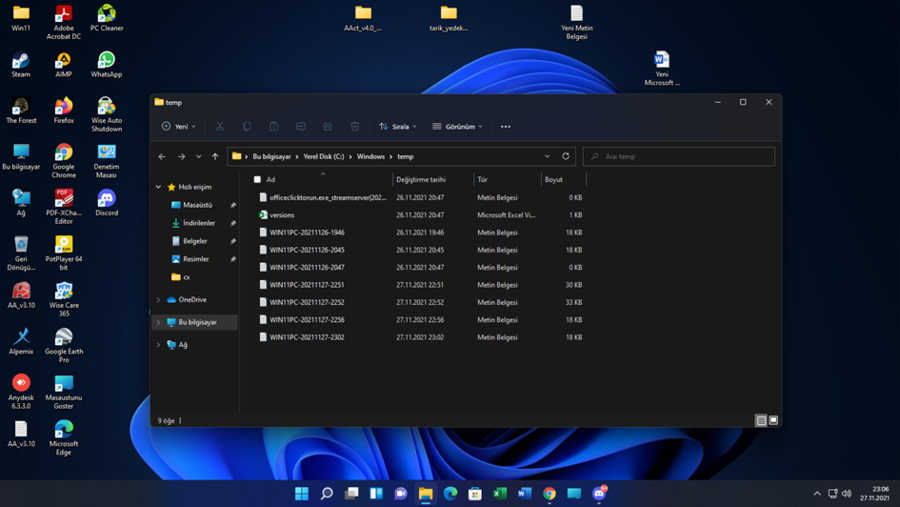Viewport: 900px width, 507px height.
Task: Go up one folder with up arrow
Action: pyautogui.click(x=215, y=157)
